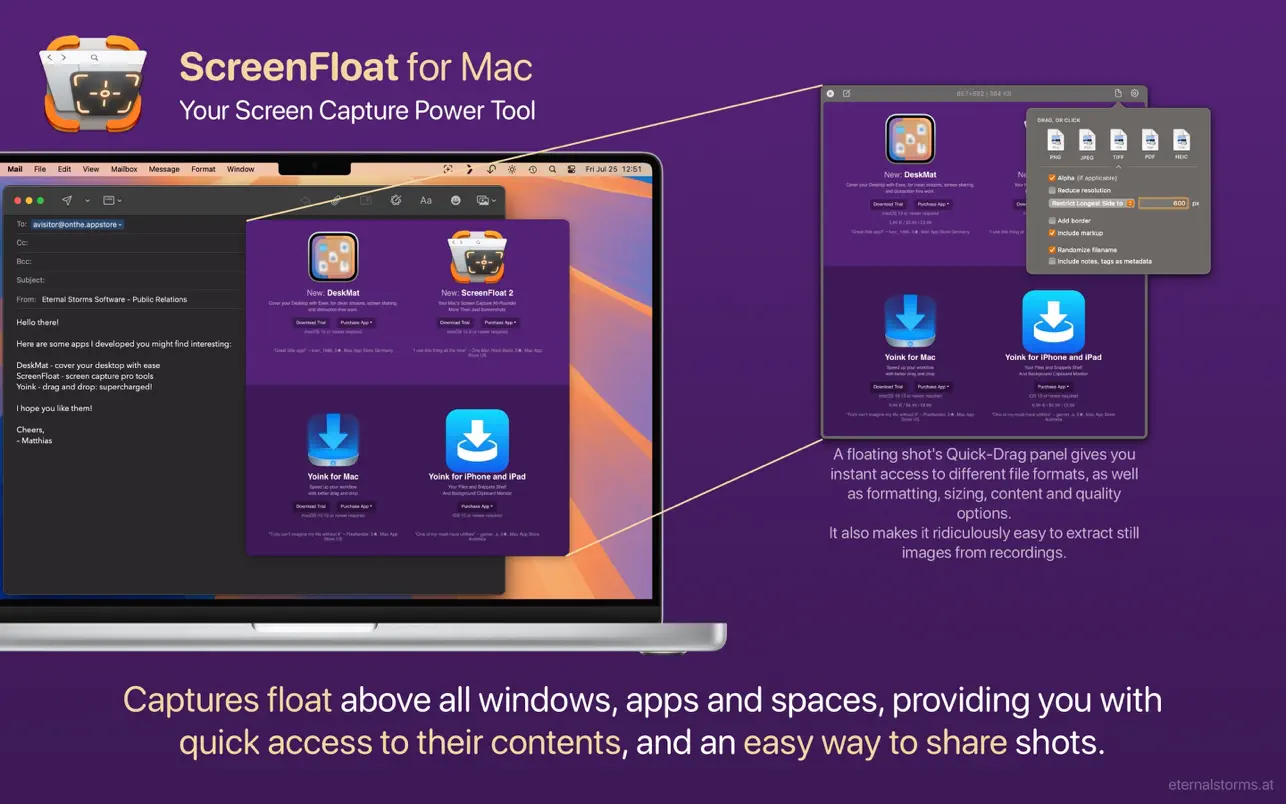This screenshot has height=804, width=1286.
Task: Click the HEIC file format icon
Action: [1181, 141]
